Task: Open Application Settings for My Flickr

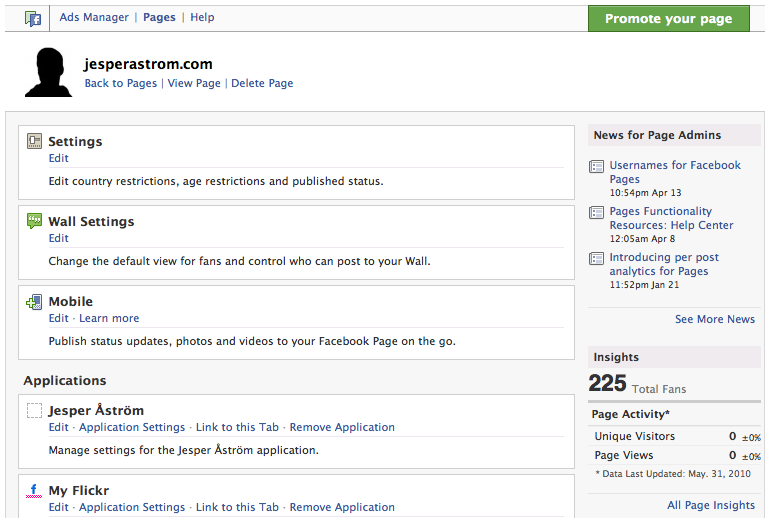Action: coord(132,507)
